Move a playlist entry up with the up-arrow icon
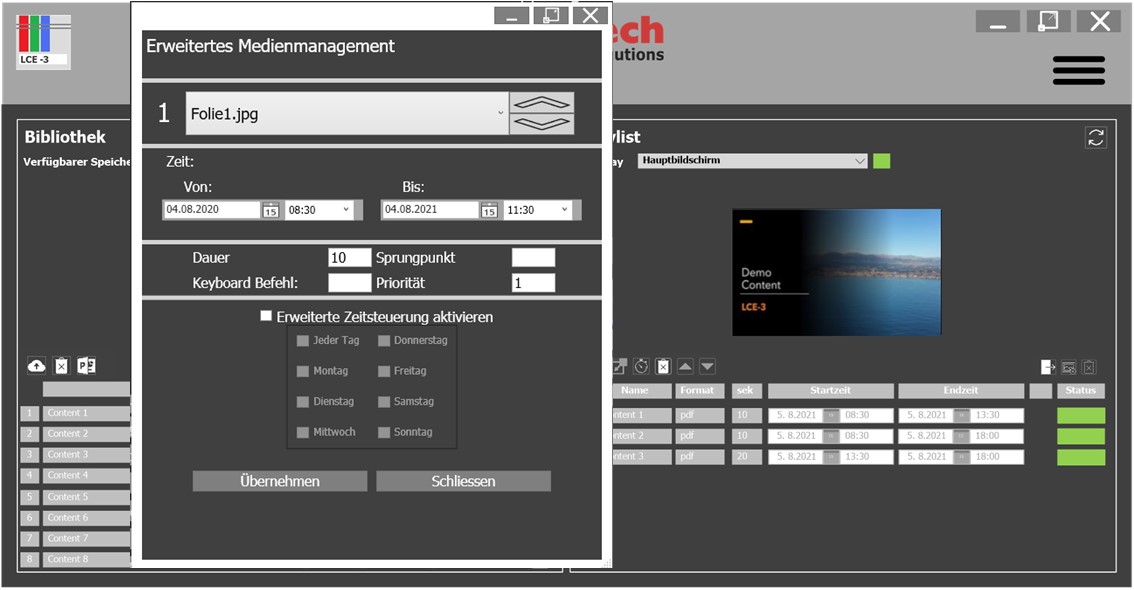The image size is (1134, 590). click(684, 365)
